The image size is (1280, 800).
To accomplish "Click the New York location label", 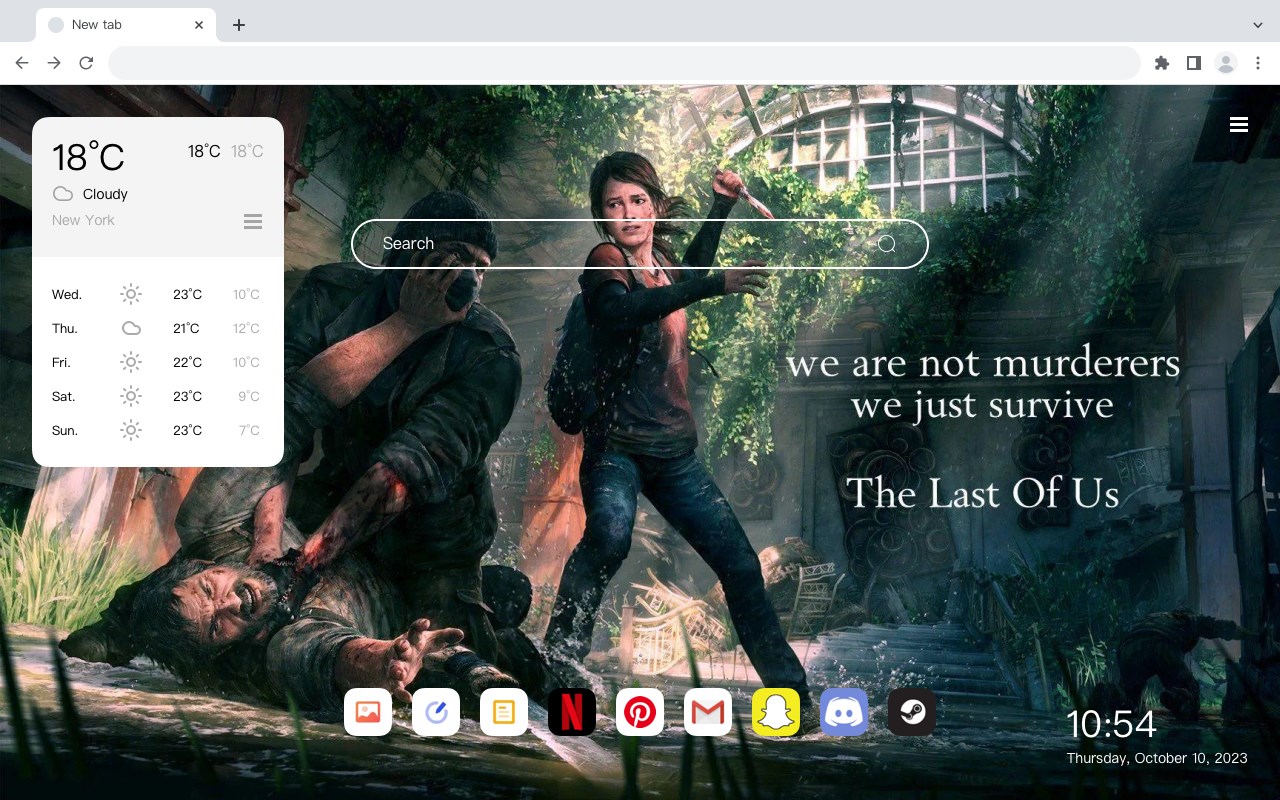I will pos(83,220).
